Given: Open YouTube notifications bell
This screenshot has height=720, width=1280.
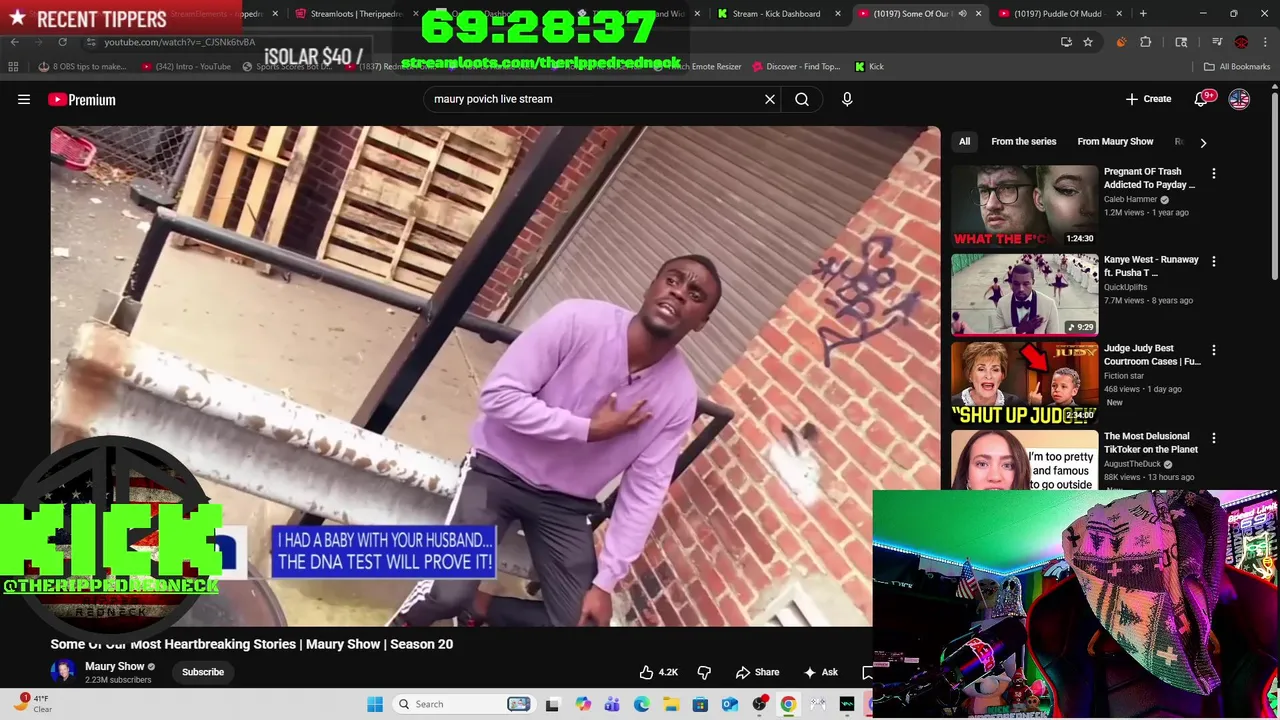Looking at the screenshot, I should click(x=1203, y=99).
